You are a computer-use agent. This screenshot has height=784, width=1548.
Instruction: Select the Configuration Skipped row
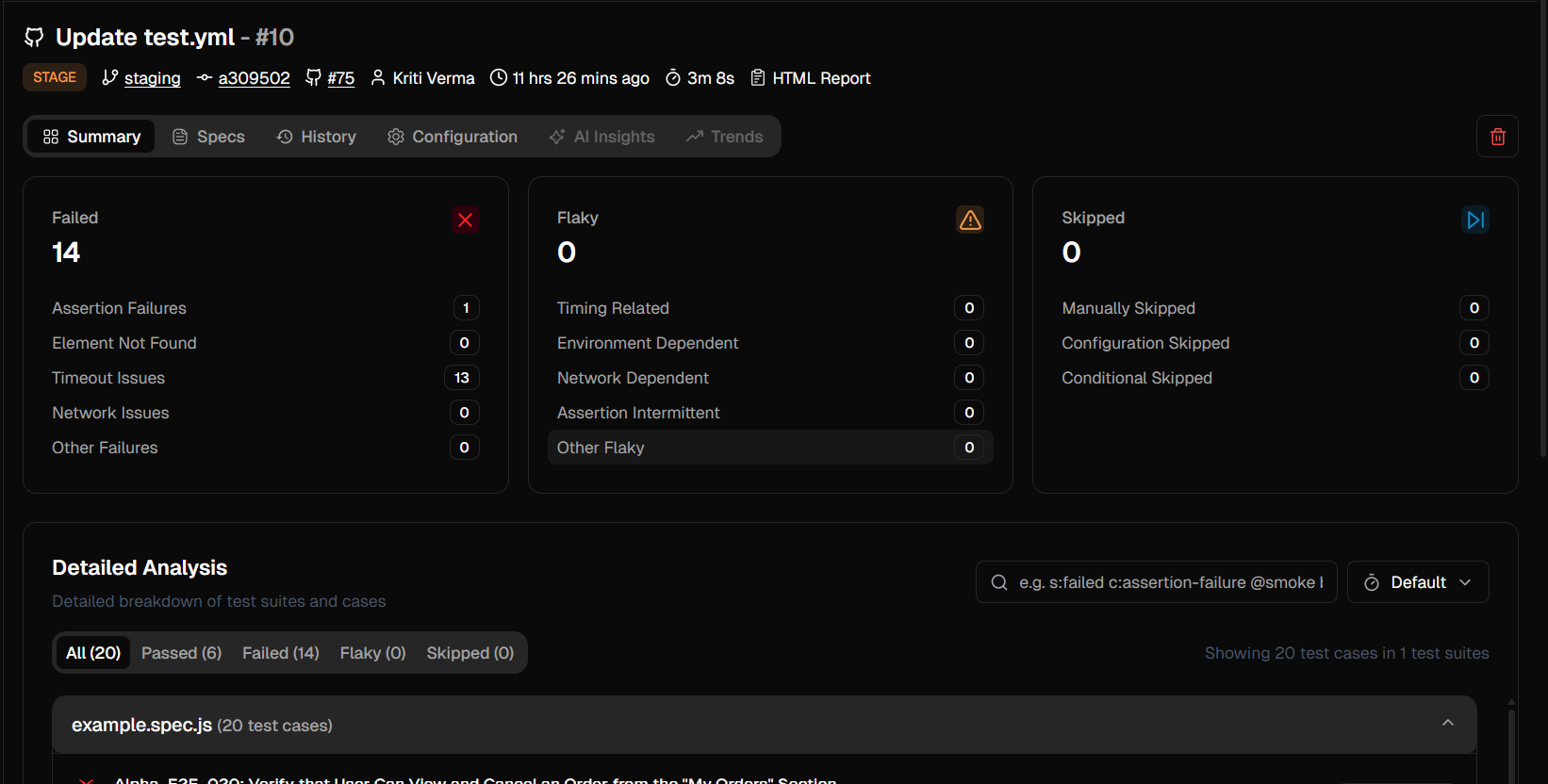pos(1276,343)
